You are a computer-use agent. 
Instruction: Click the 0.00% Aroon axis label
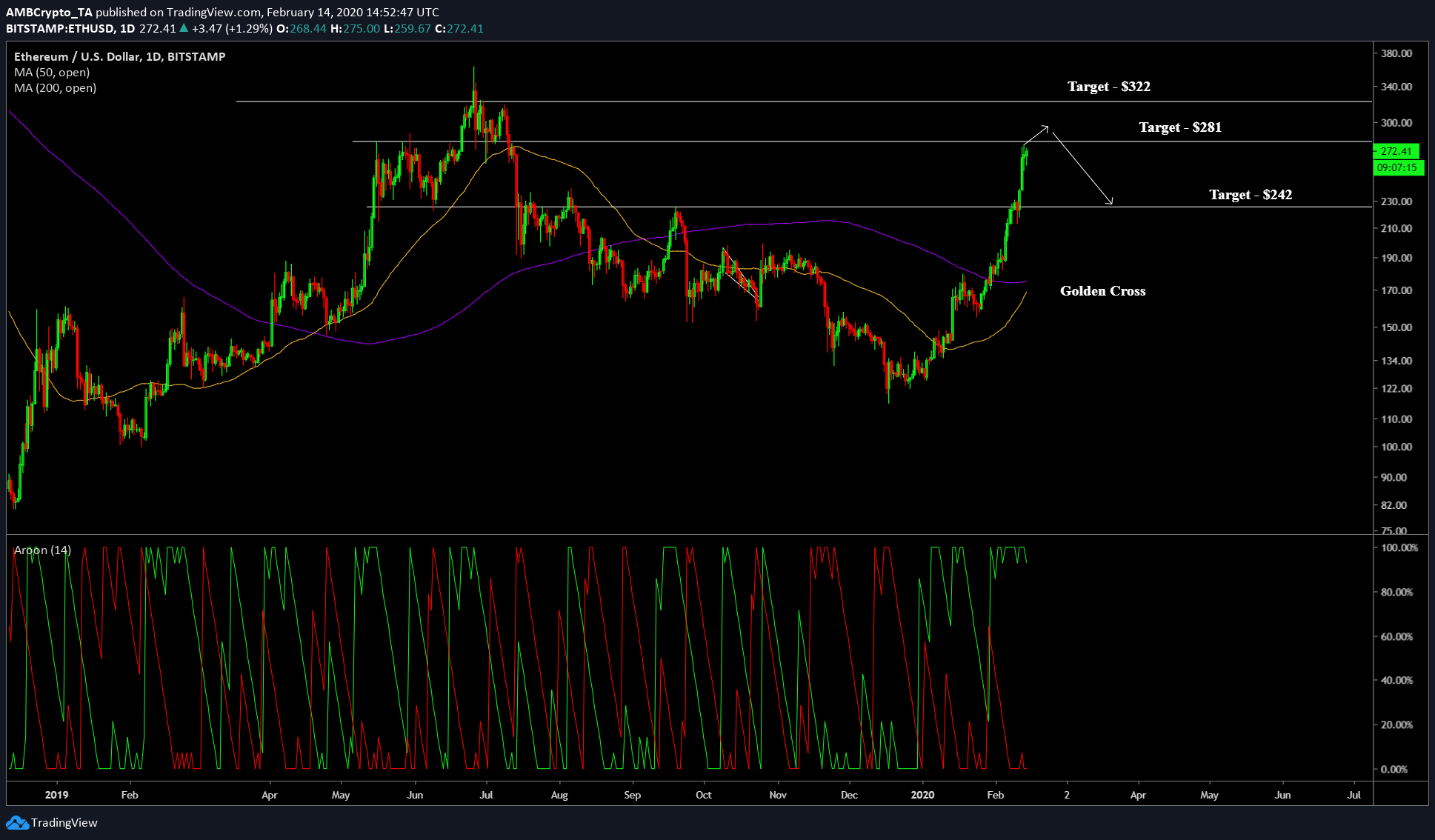coord(1394,770)
